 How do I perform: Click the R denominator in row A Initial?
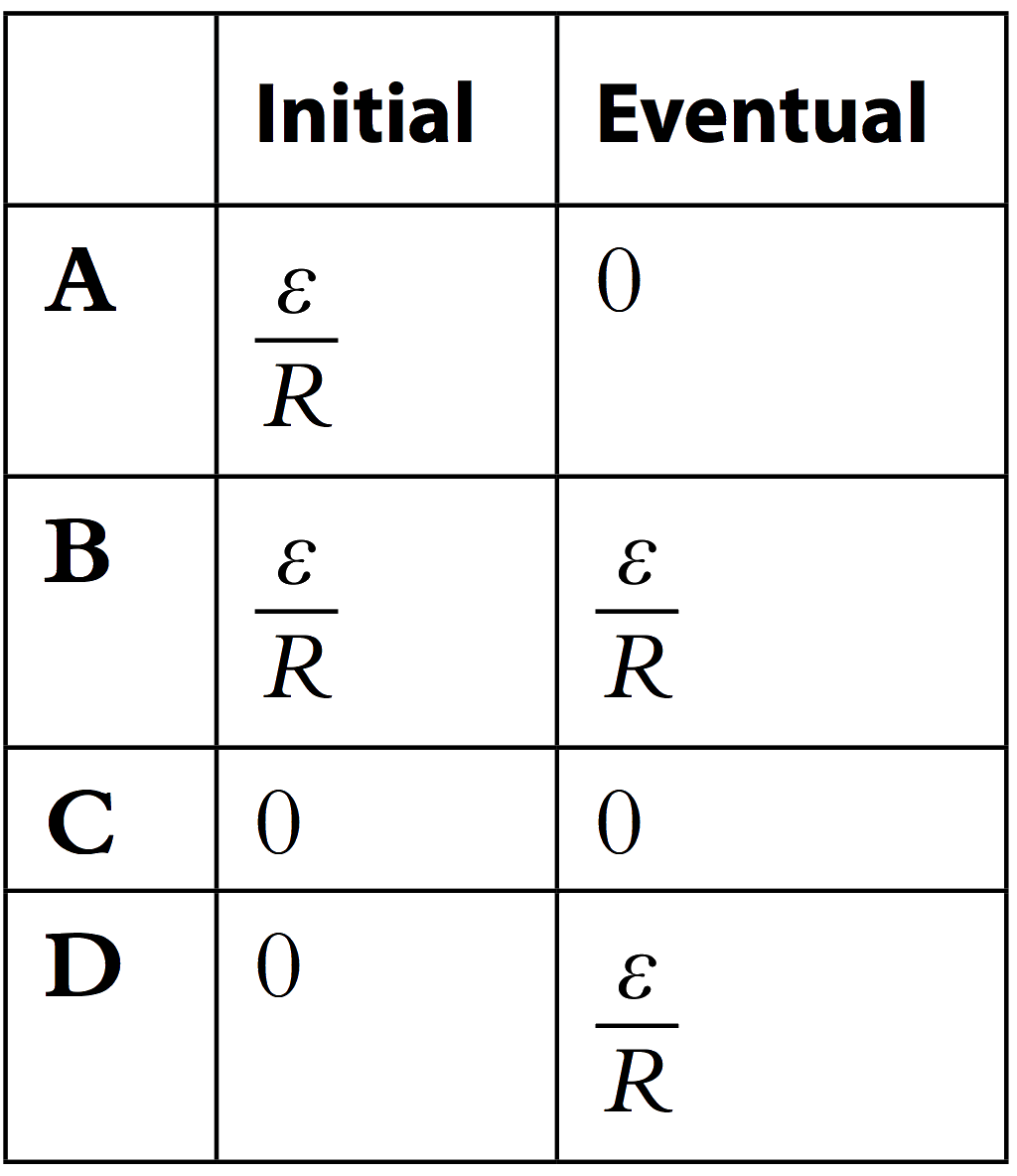coord(298,395)
